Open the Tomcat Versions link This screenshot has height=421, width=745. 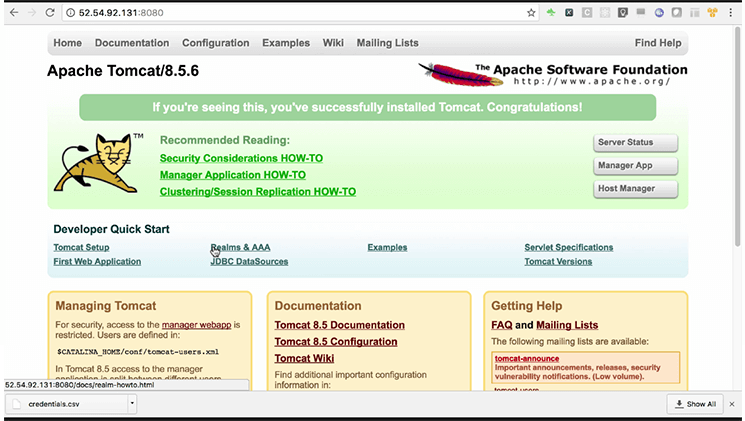coord(558,262)
